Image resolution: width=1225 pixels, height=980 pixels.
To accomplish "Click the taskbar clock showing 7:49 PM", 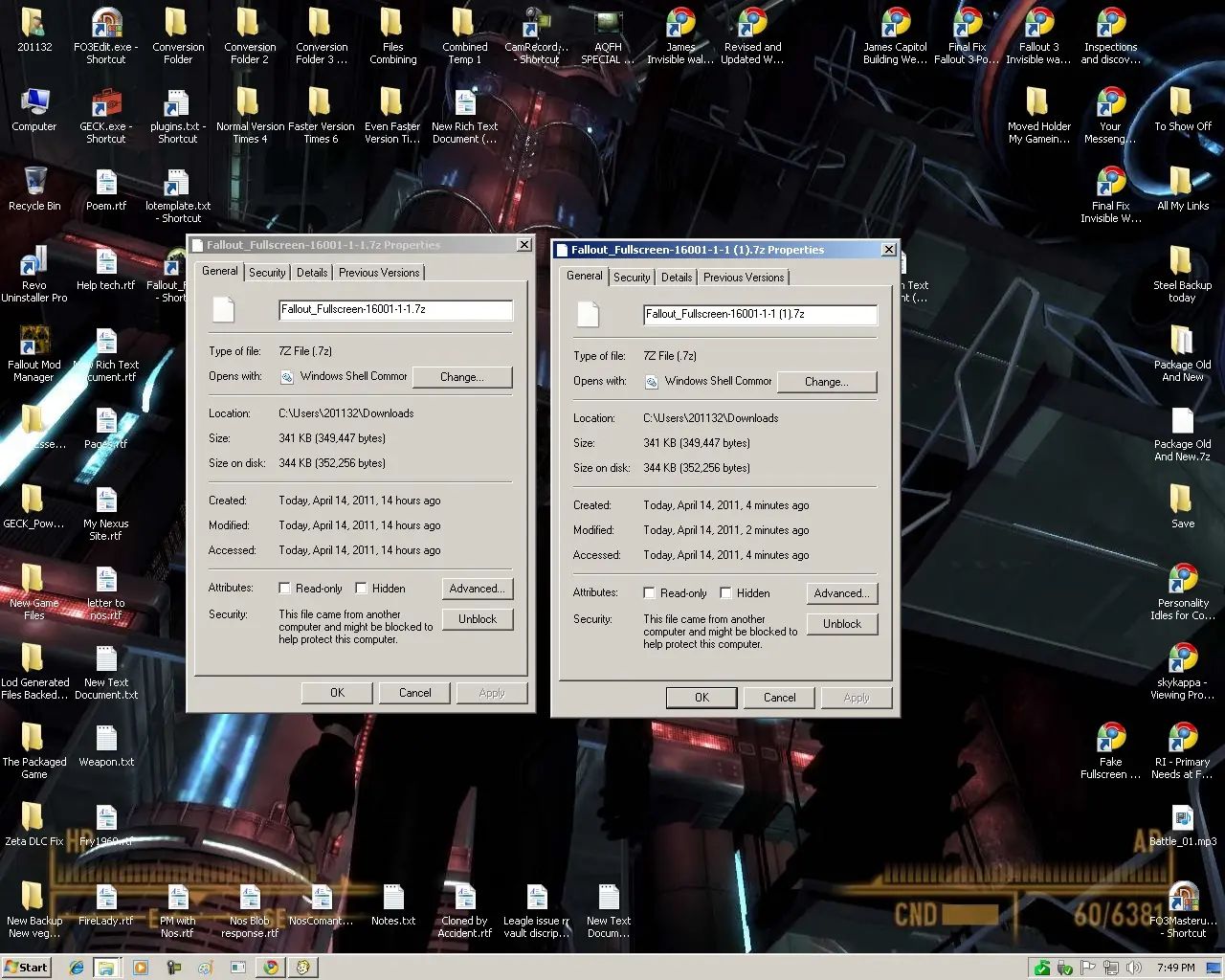I will 1176,968.
